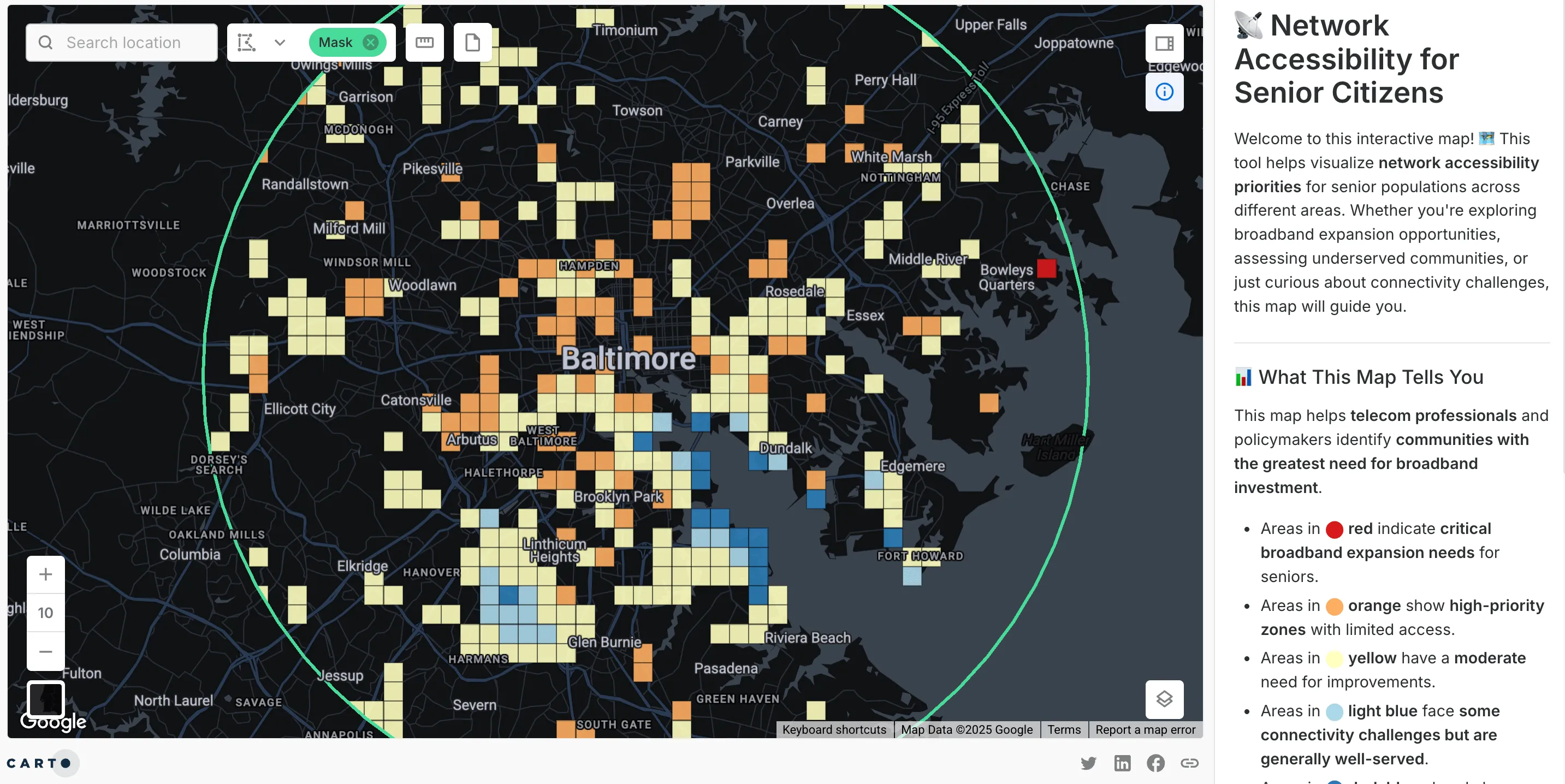The width and height of the screenshot is (1565, 784).
Task: Activate the measure distance ruler tool
Action: (x=424, y=43)
